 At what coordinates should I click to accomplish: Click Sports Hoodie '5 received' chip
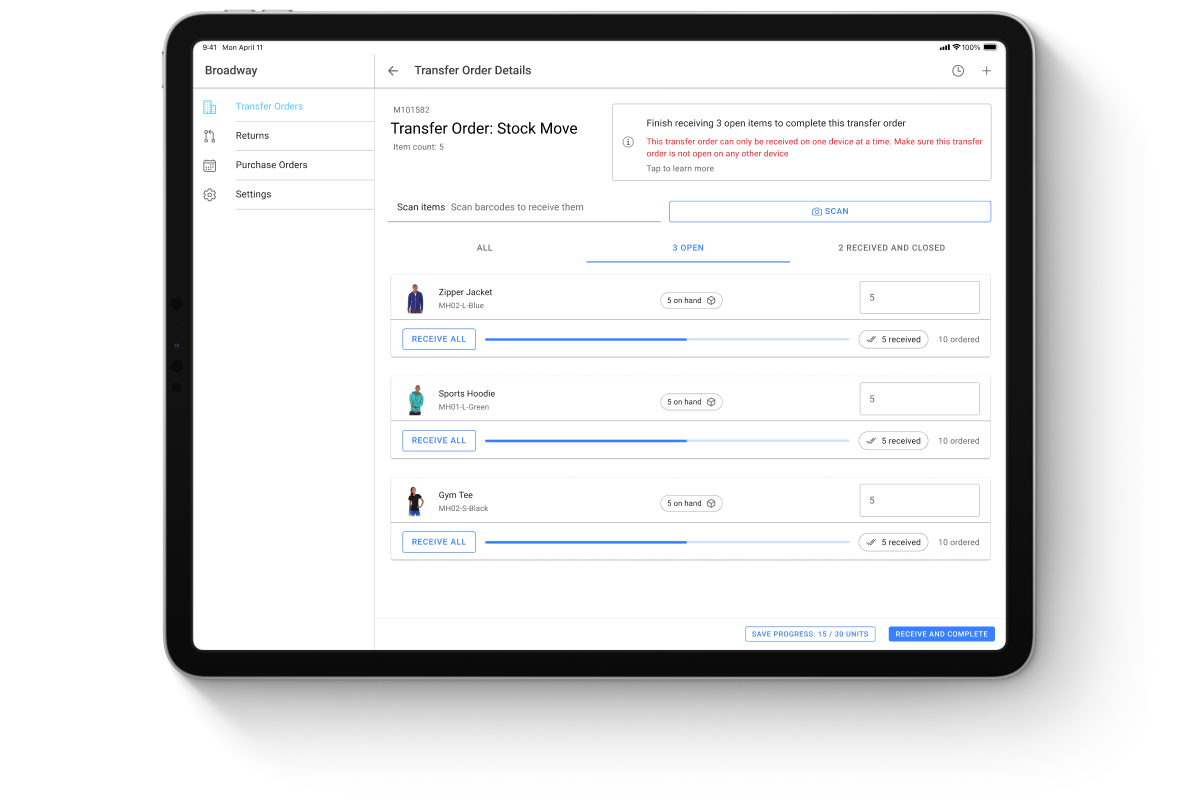893,441
